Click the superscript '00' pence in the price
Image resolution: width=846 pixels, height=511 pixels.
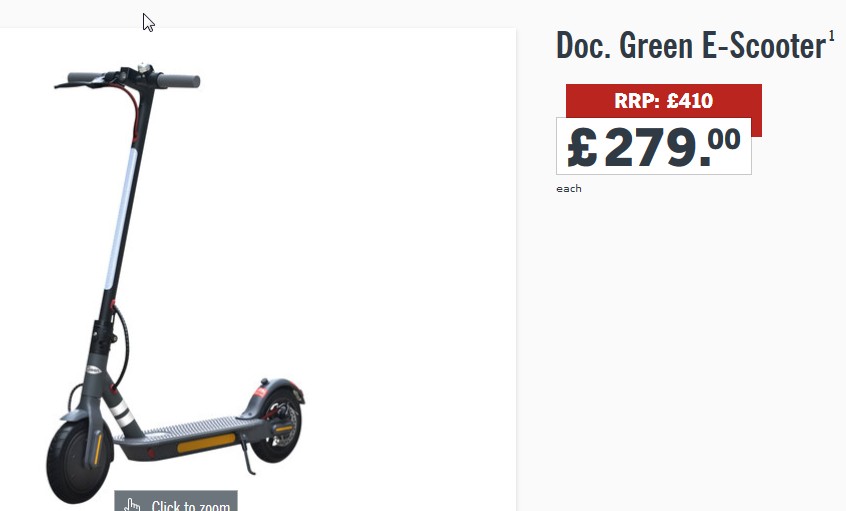724,139
